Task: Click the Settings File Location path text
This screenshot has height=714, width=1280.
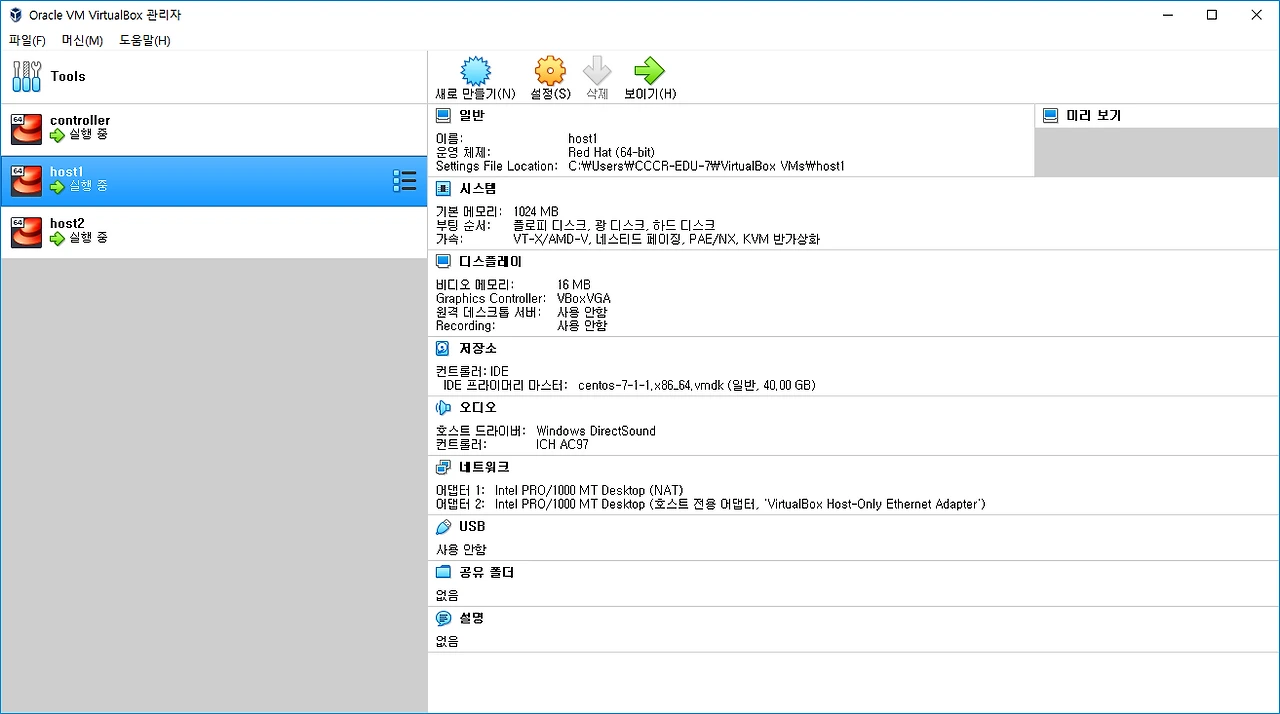Action: click(706, 166)
